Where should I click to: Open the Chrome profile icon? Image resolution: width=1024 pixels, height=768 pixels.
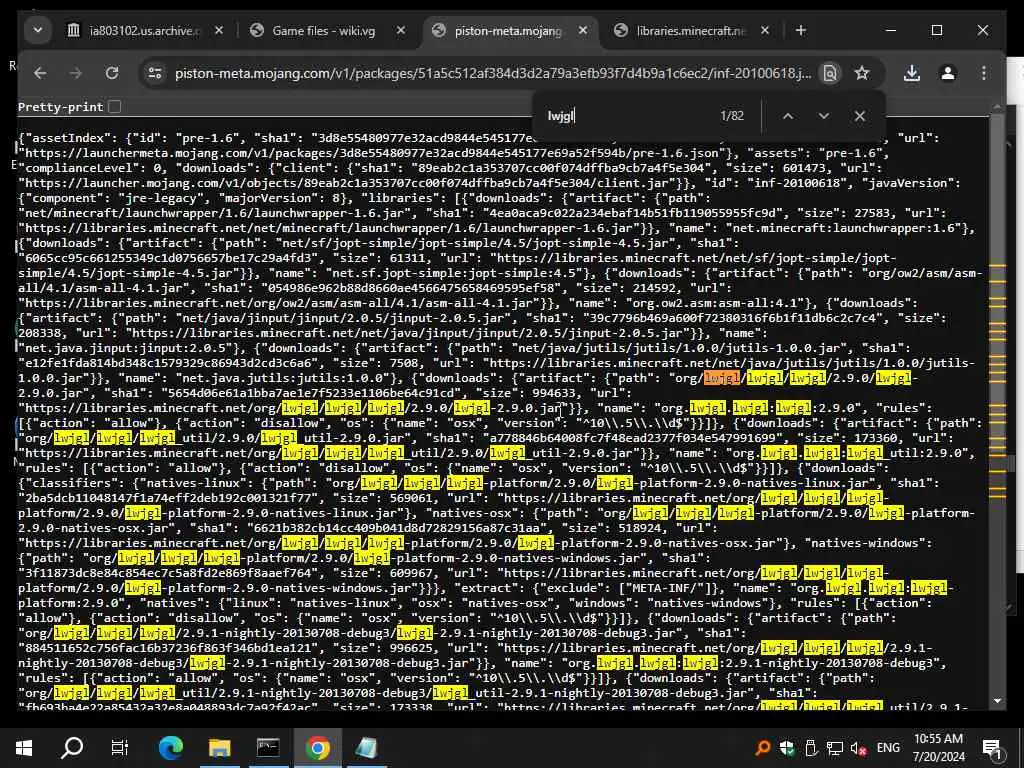coord(948,73)
